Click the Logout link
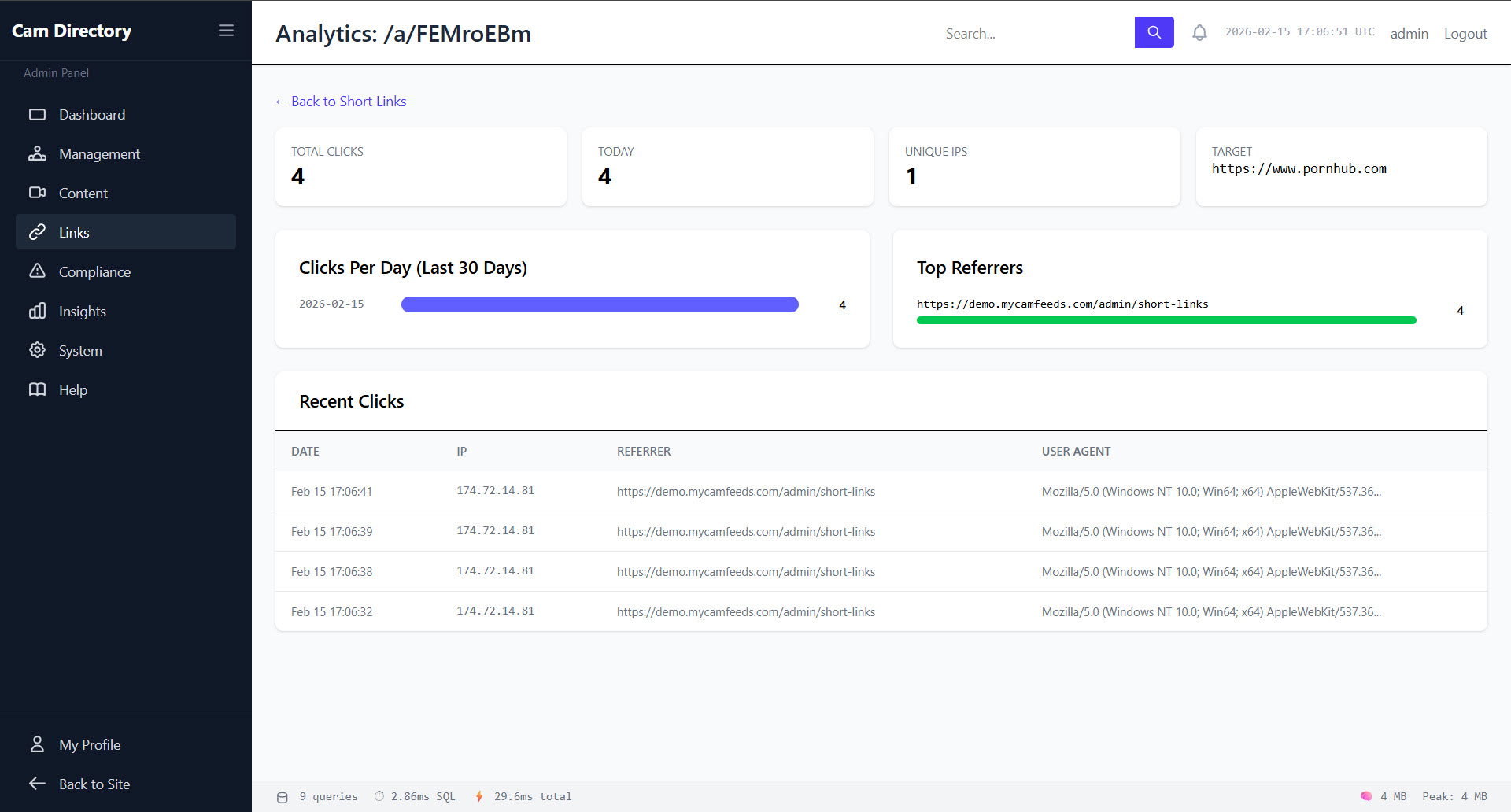The width and height of the screenshot is (1511, 812). pos(1465,34)
